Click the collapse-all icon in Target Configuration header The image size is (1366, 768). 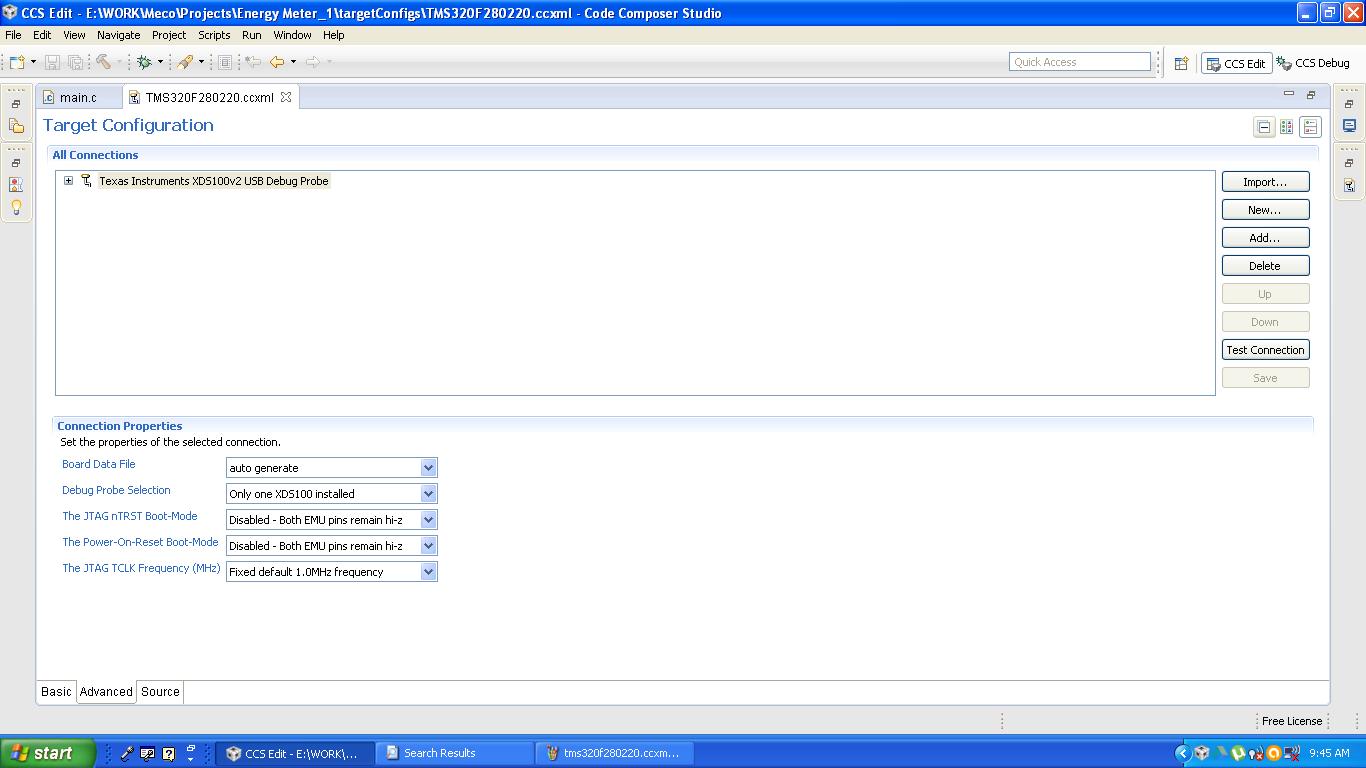click(x=1264, y=127)
